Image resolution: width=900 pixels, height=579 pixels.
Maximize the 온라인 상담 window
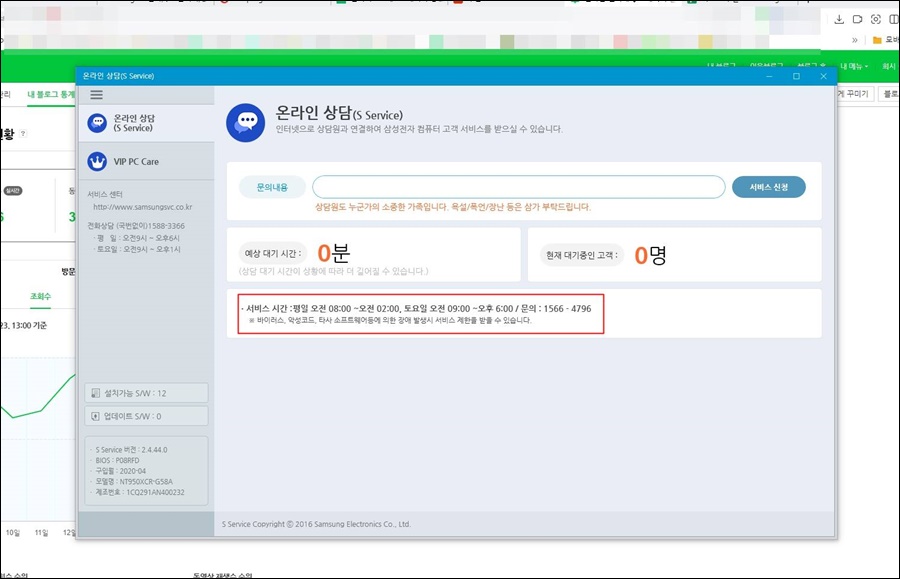pyautogui.click(x=796, y=76)
